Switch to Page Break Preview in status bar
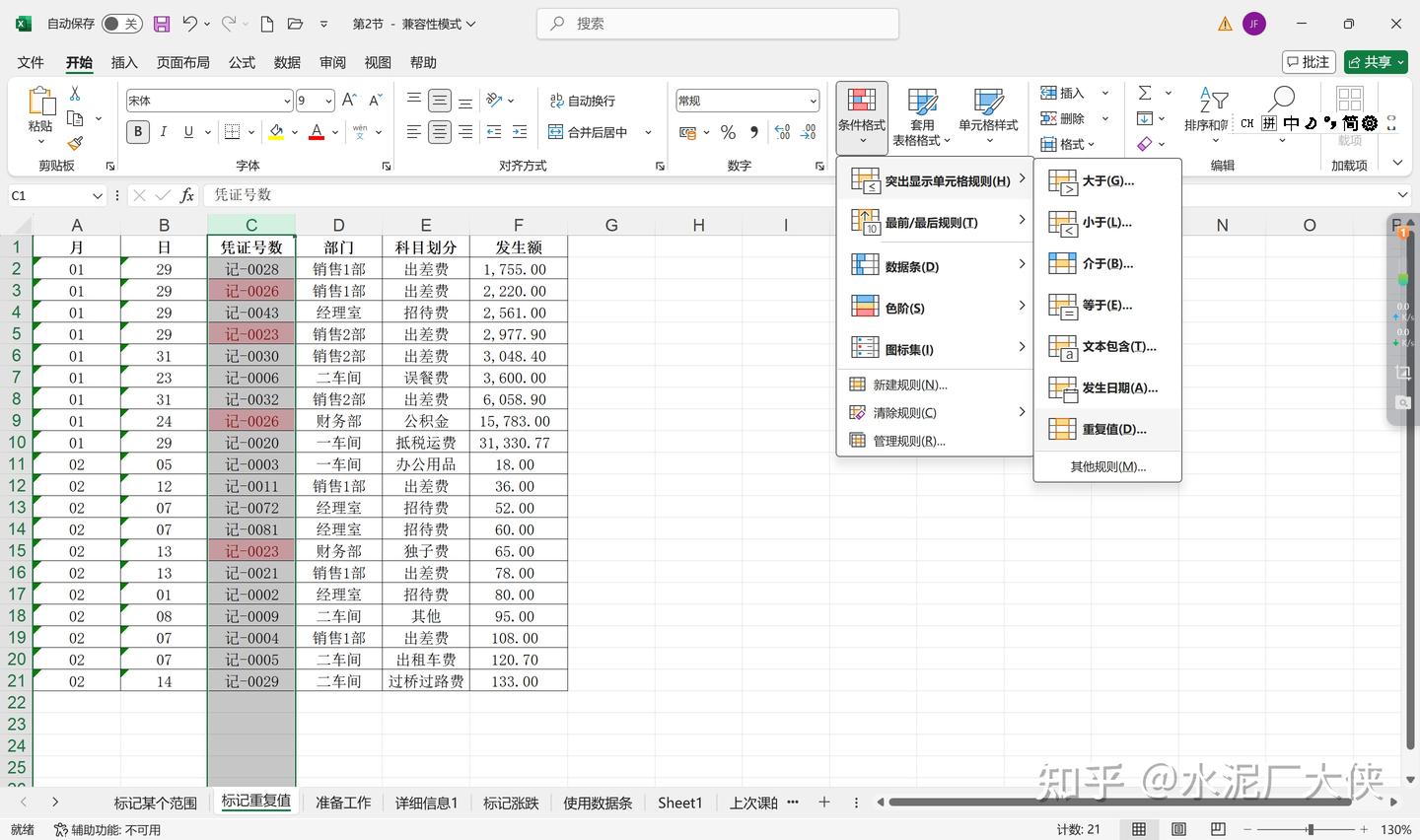Viewport: 1420px width, 840px height. 1218,829
